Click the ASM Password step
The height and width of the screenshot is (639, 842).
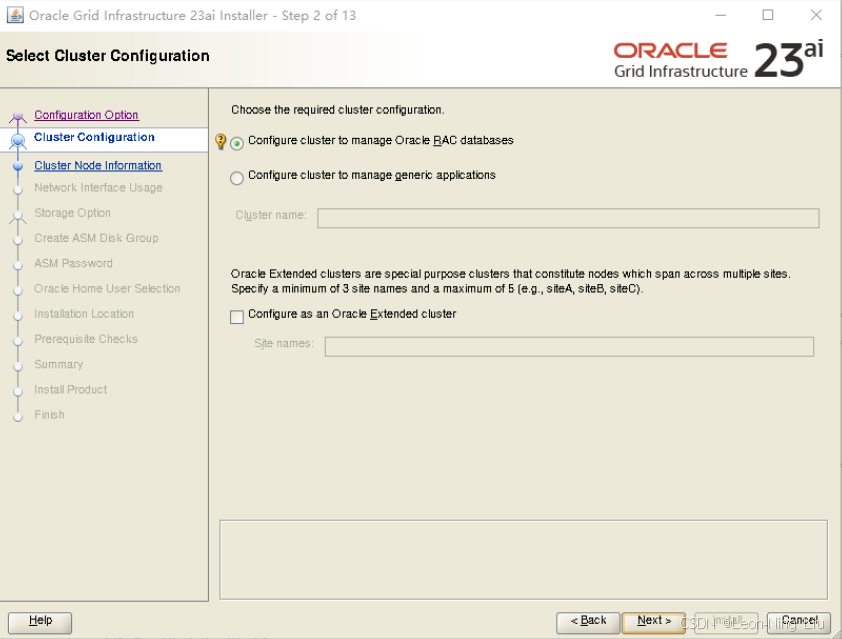(x=74, y=263)
